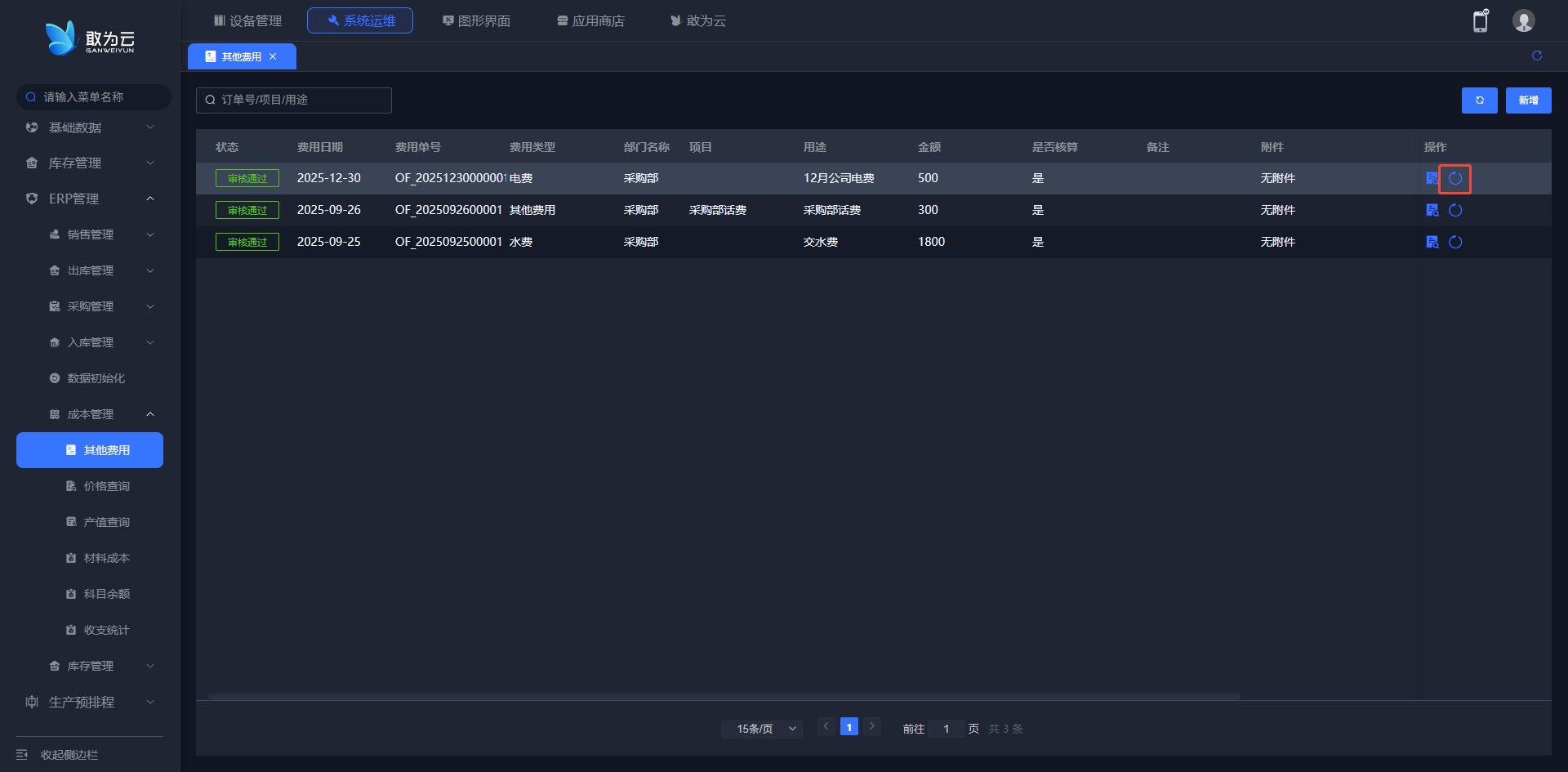Click the 新增 button
This screenshot has width=1568, height=772.
[1528, 100]
